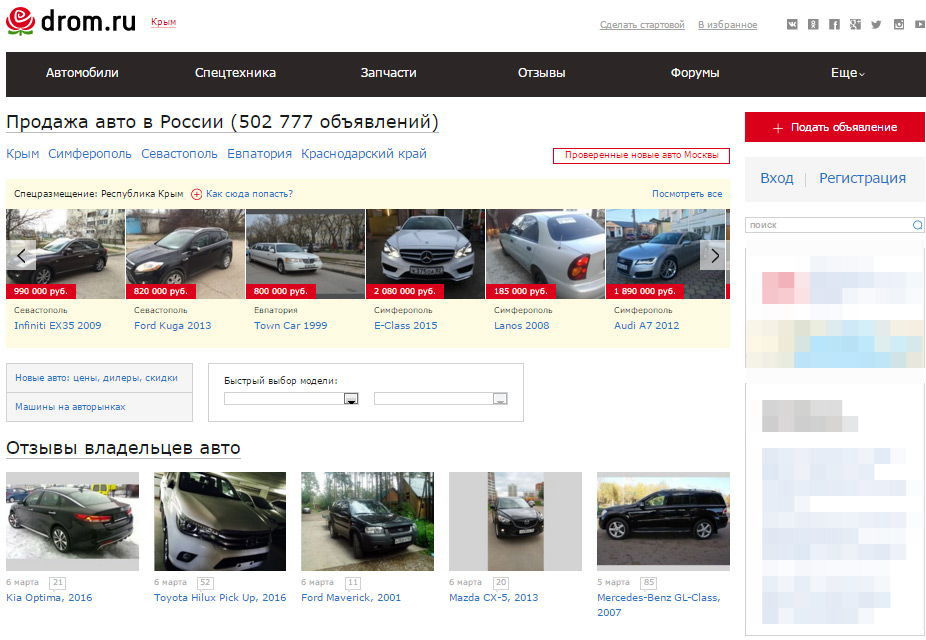Open the YouTube play icon
The image size is (926, 640).
point(920,24)
